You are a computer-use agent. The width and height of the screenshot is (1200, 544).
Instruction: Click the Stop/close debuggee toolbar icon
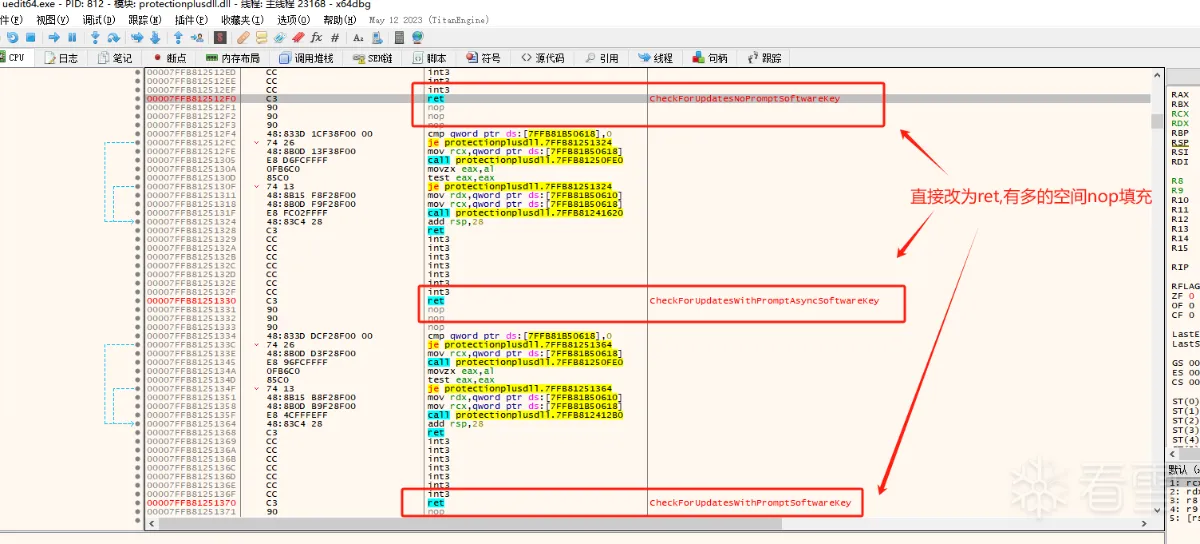pos(31,38)
